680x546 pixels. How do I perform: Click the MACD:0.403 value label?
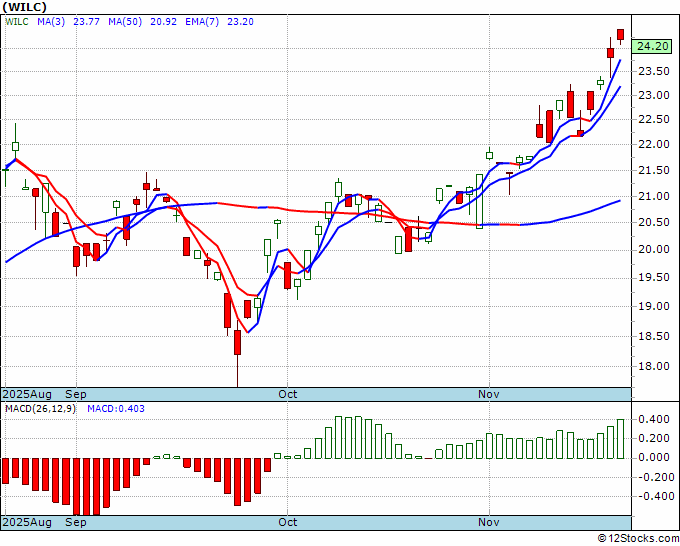116,409
